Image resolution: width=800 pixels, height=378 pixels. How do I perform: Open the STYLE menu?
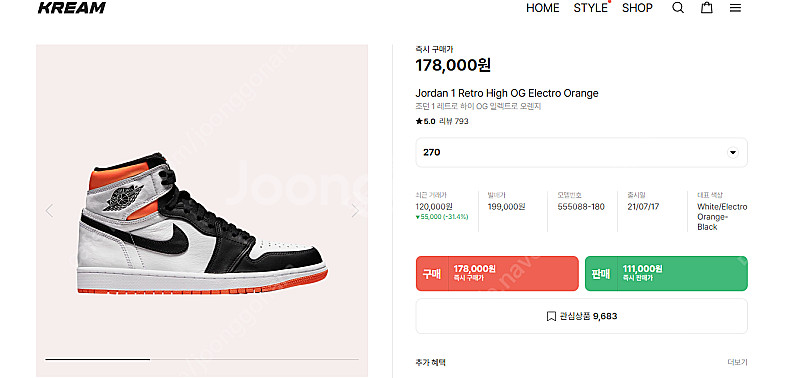coord(591,8)
